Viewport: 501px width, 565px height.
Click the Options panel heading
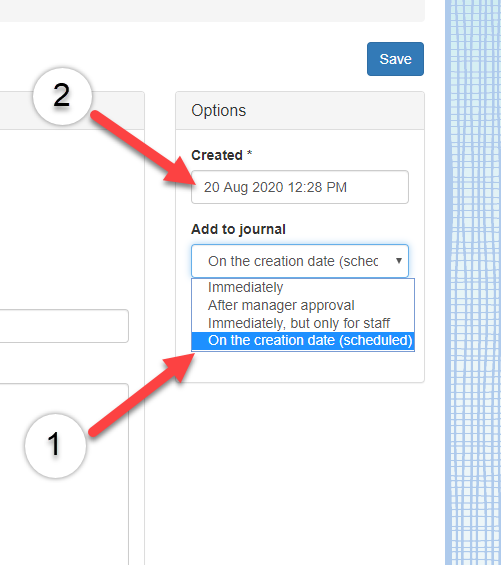[x=219, y=110]
